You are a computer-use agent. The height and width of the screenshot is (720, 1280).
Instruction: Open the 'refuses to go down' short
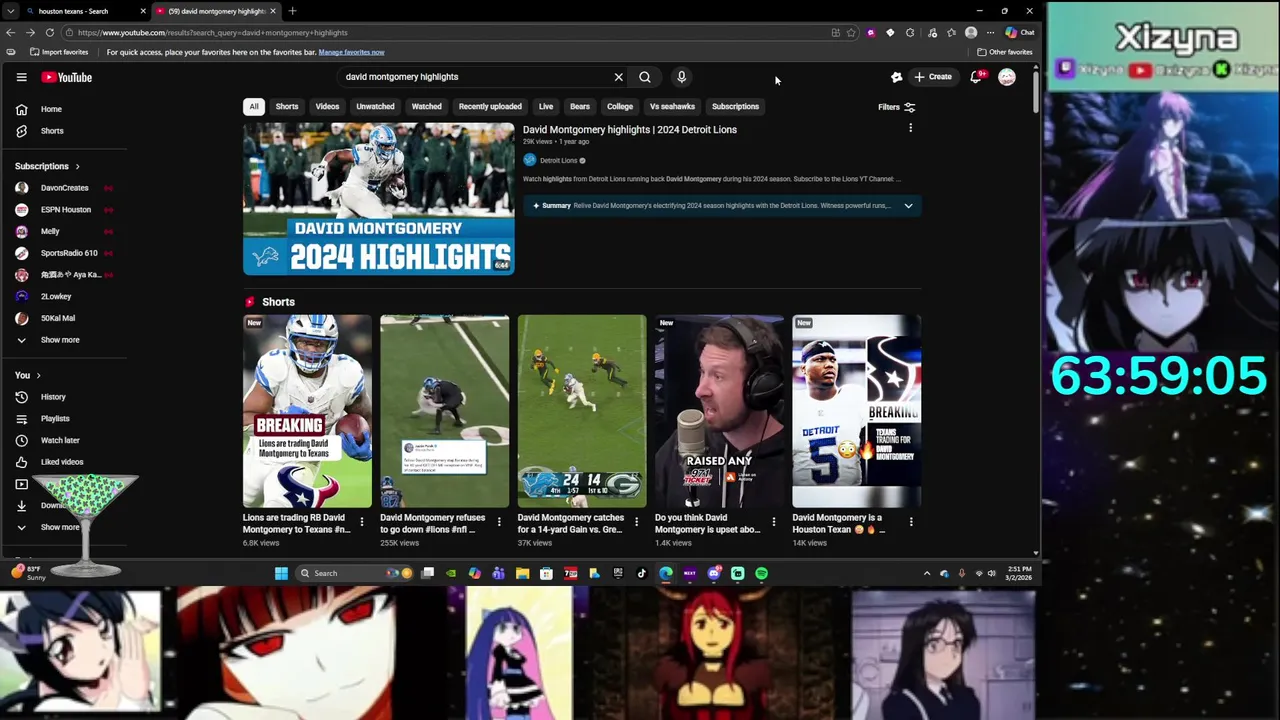point(445,411)
